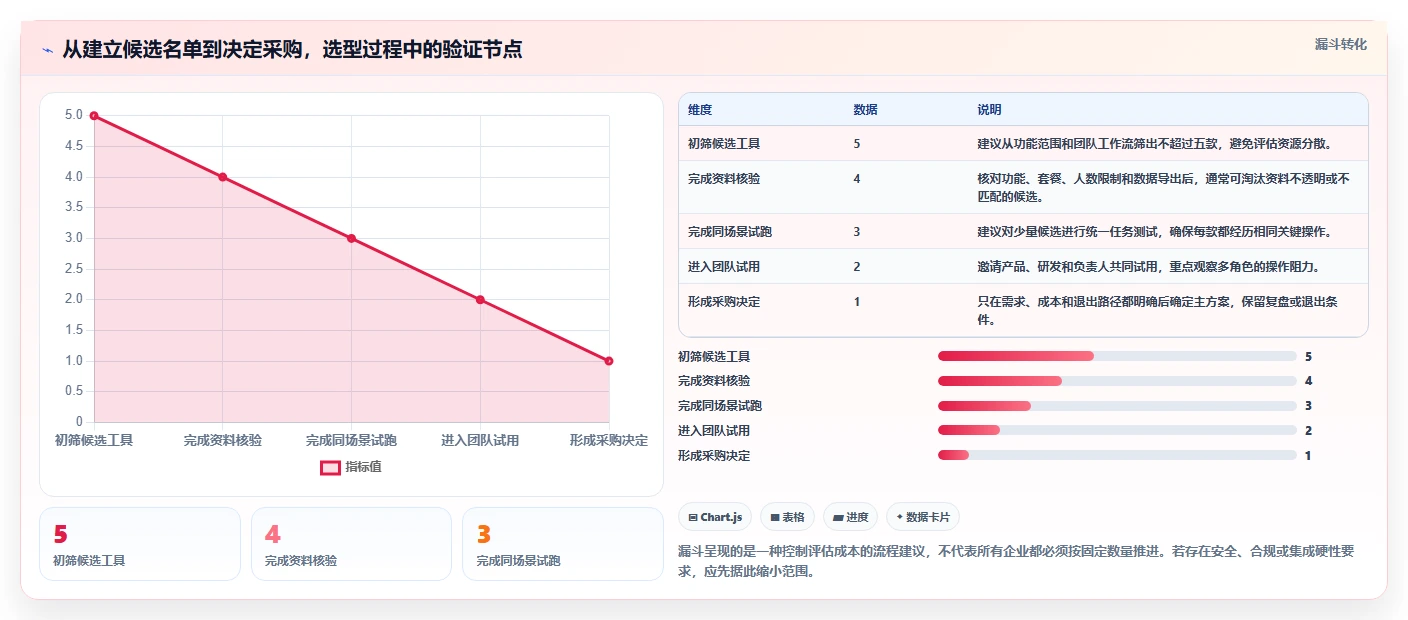
Task: Click the 维度 column header
Action: [x=700, y=110]
